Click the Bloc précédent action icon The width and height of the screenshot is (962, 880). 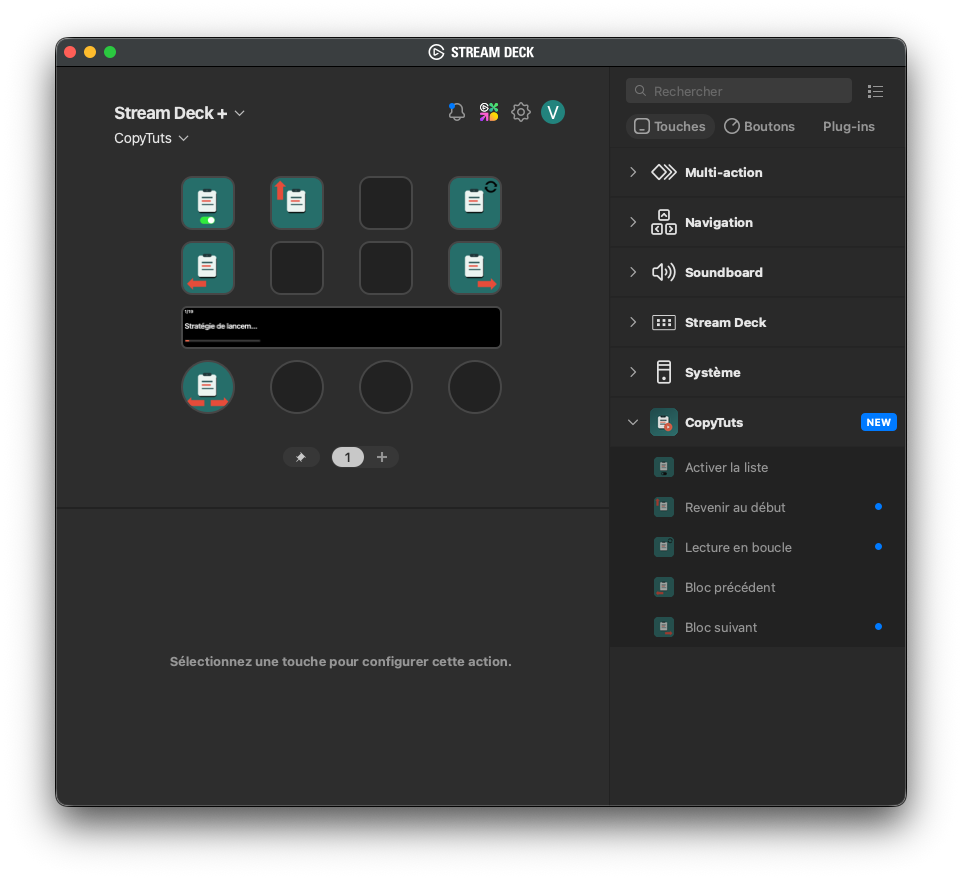click(x=664, y=587)
